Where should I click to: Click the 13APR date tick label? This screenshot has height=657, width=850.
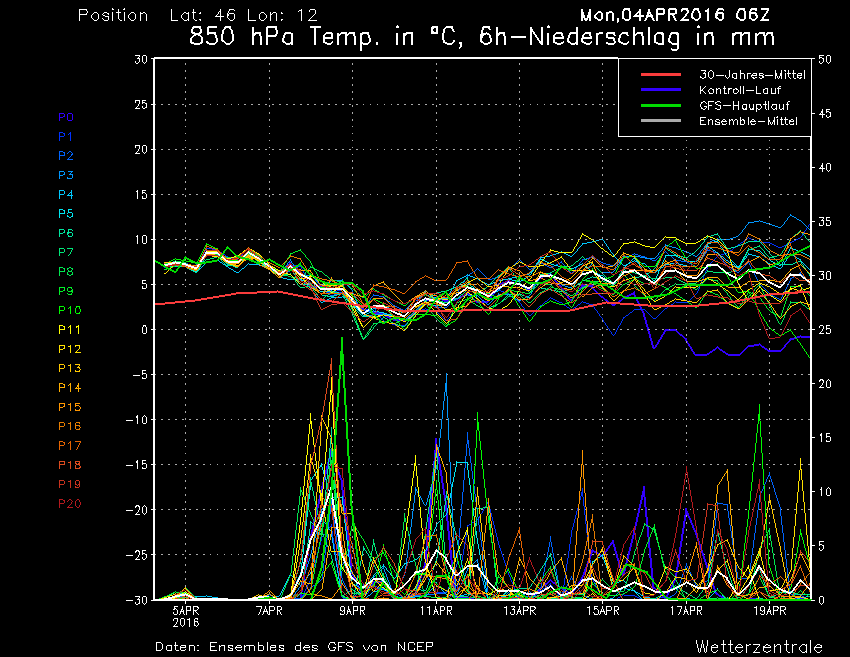[x=519, y=609]
